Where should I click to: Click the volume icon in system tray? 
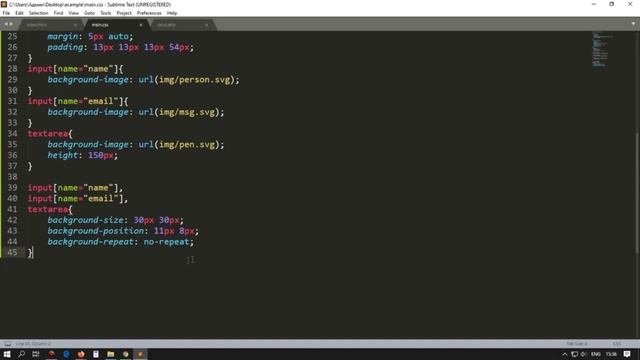pyautogui.click(x=584, y=354)
